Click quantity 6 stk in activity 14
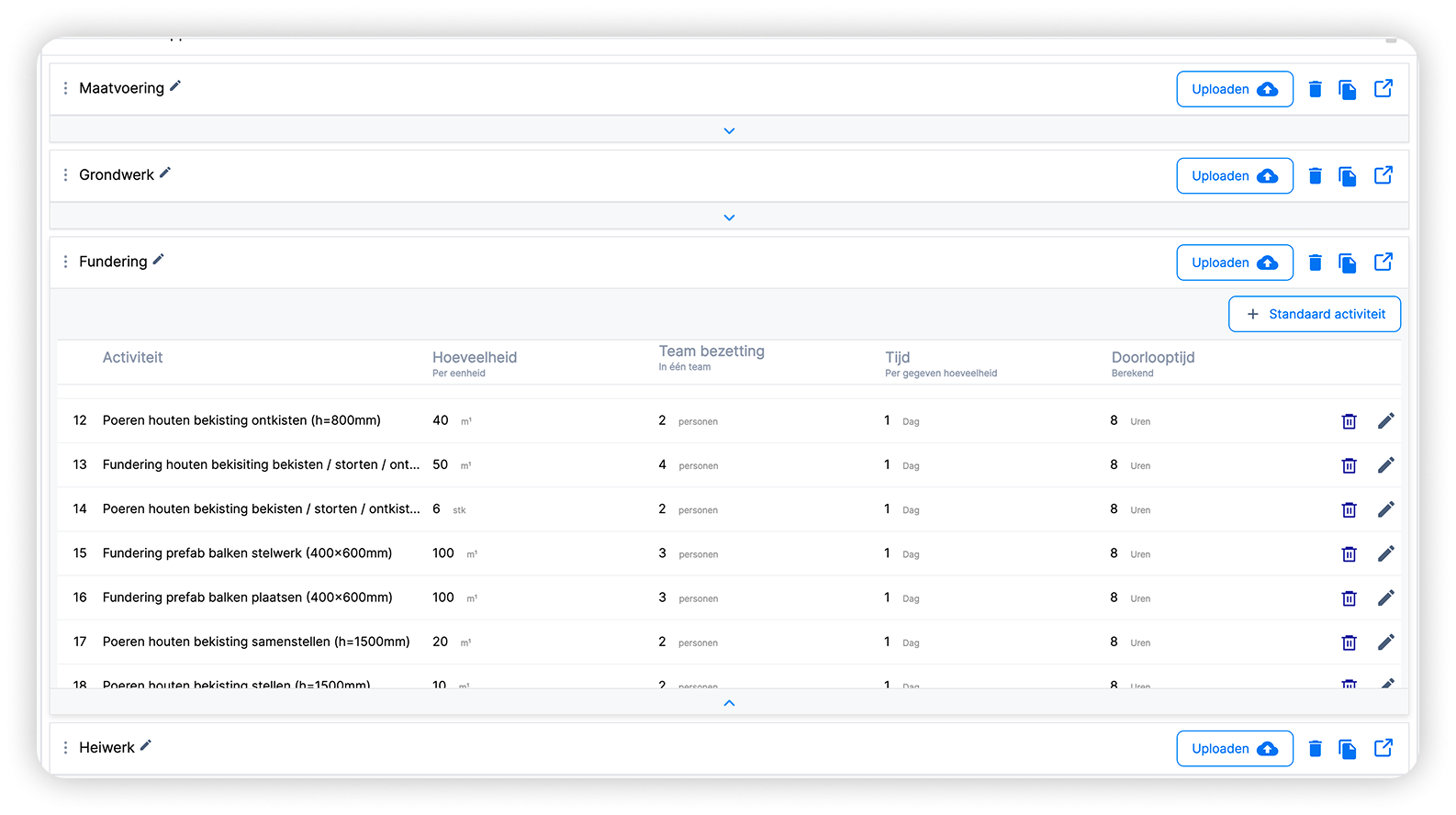This screenshot has height=815, width=1456. coord(449,508)
